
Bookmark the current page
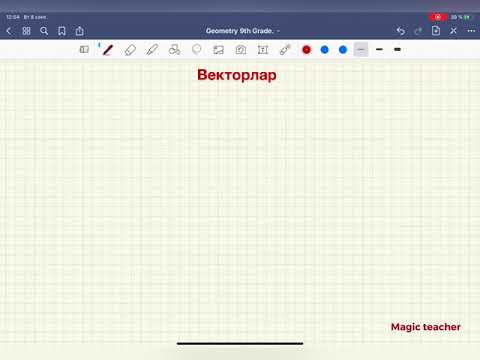pos(62,31)
